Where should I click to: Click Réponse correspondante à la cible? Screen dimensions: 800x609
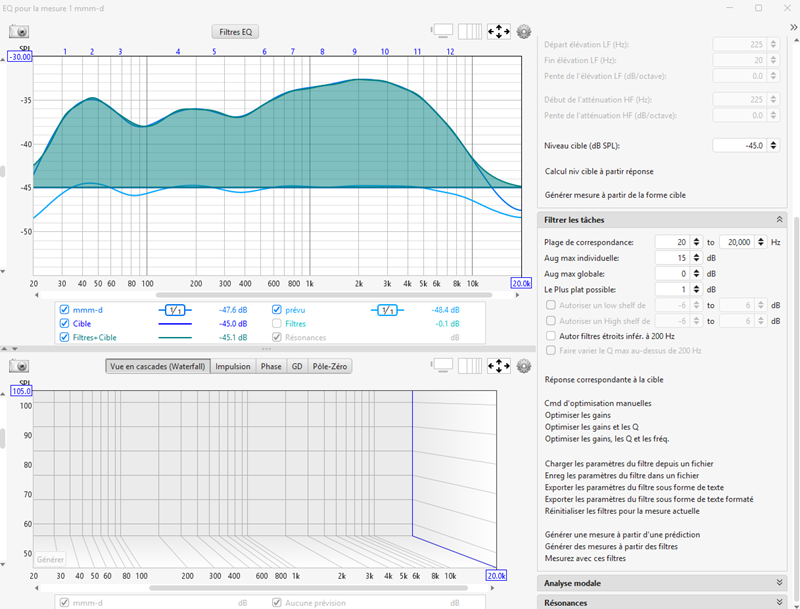click(604, 379)
